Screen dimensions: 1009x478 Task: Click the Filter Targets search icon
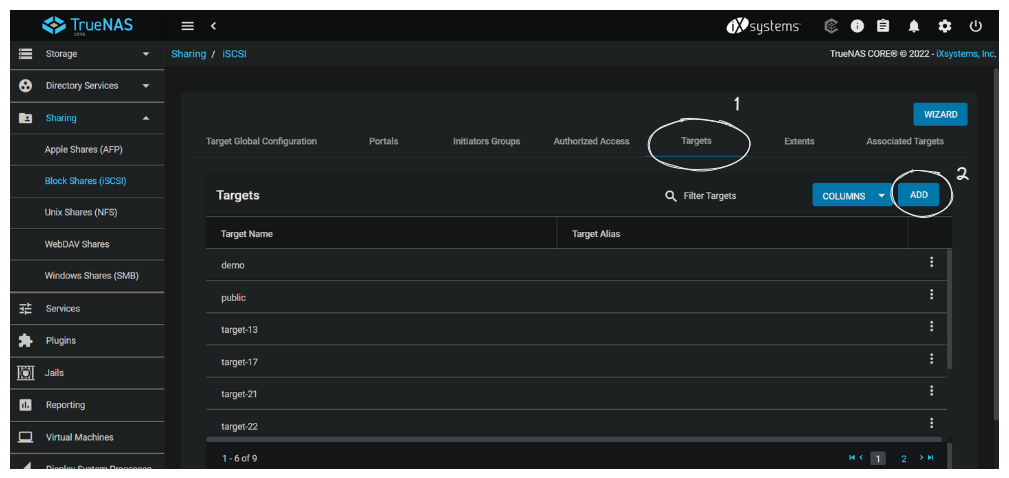point(671,196)
